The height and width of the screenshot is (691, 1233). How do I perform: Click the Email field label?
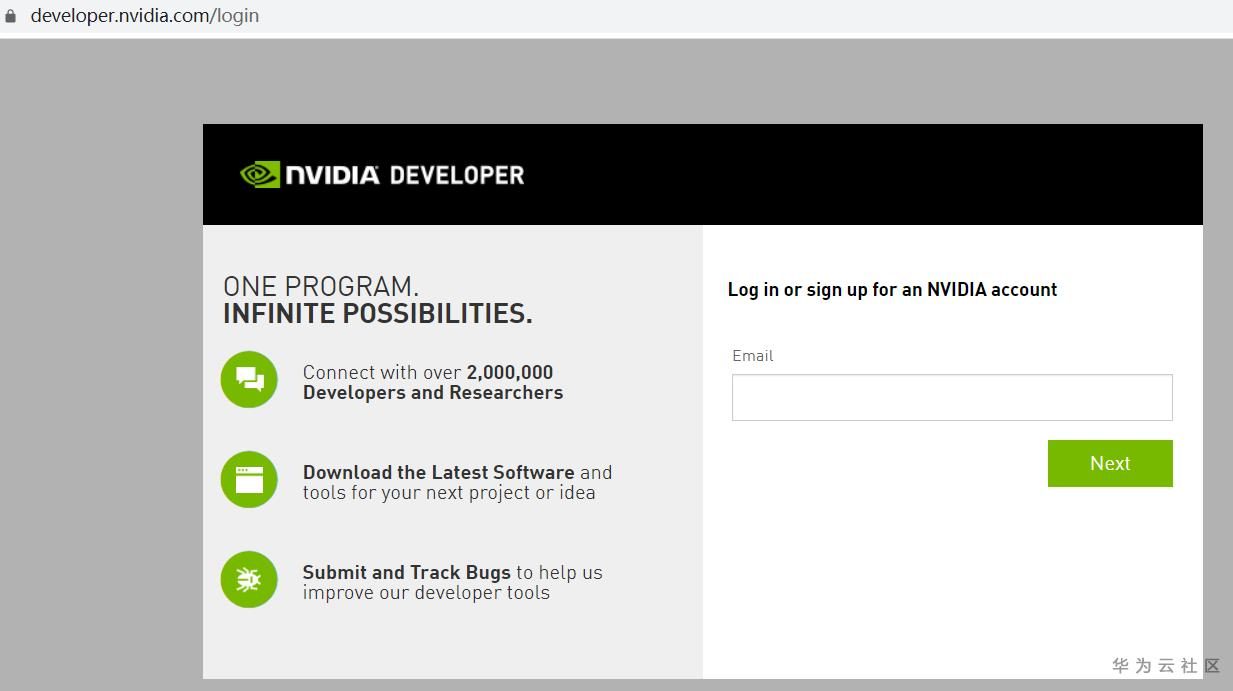tap(753, 356)
